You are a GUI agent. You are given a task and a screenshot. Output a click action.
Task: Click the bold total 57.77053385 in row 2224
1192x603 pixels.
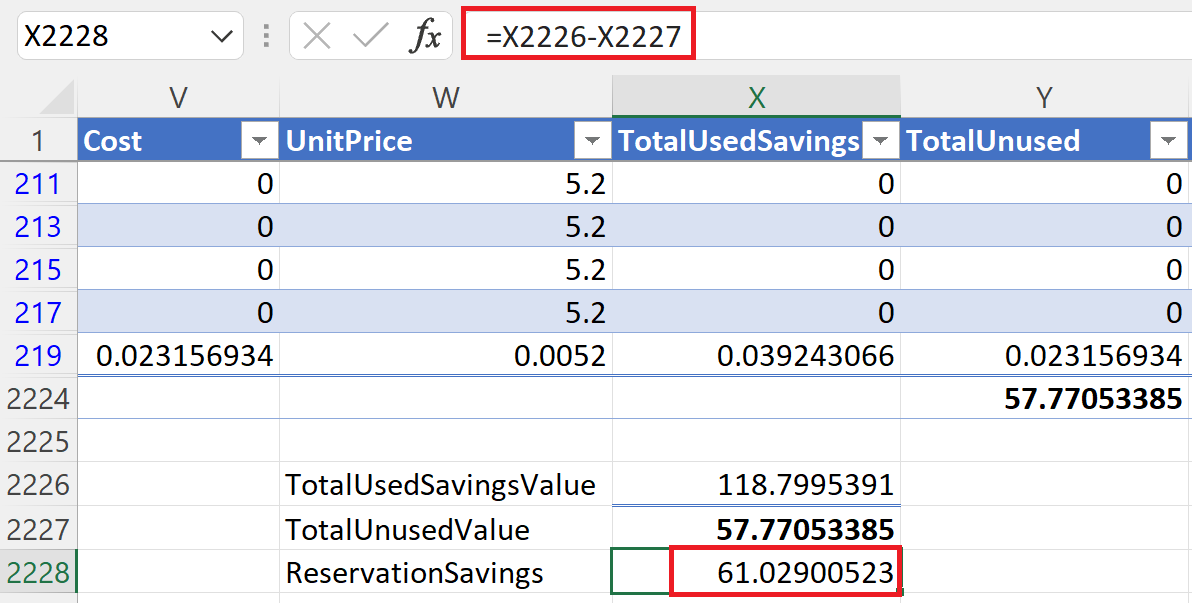pyautogui.click(x=1045, y=398)
